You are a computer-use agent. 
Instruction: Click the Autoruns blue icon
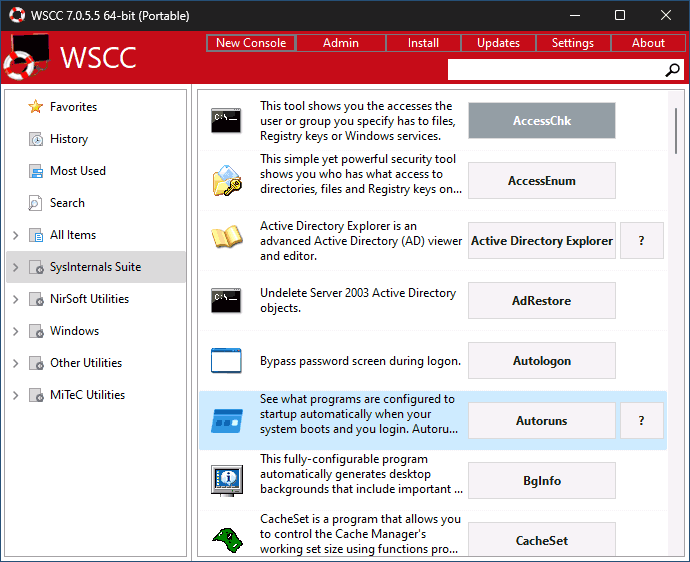pyautogui.click(x=227, y=421)
